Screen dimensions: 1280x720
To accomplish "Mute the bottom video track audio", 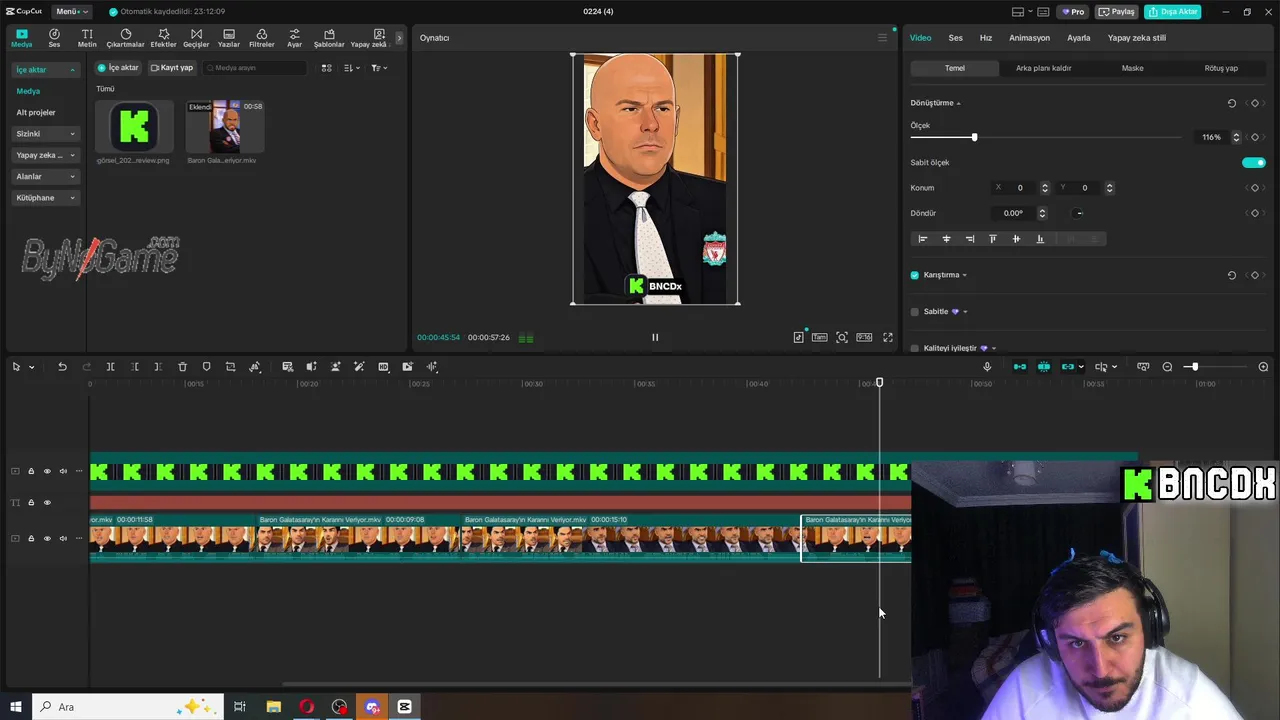I will click(63, 538).
